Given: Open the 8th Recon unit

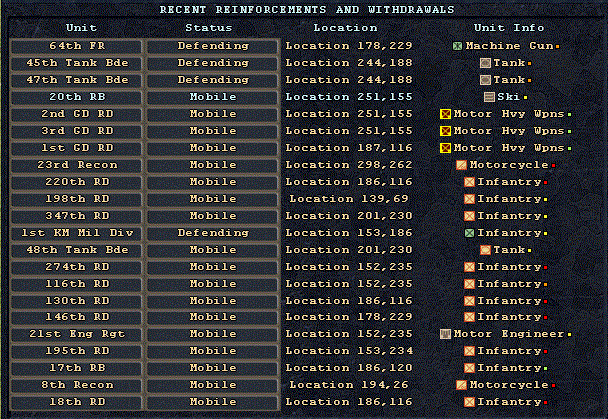Looking at the screenshot, I should point(76,385).
